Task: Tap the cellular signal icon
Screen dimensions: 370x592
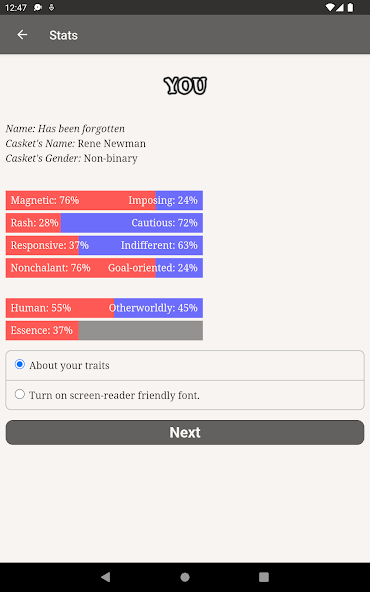Action: (x=339, y=7)
